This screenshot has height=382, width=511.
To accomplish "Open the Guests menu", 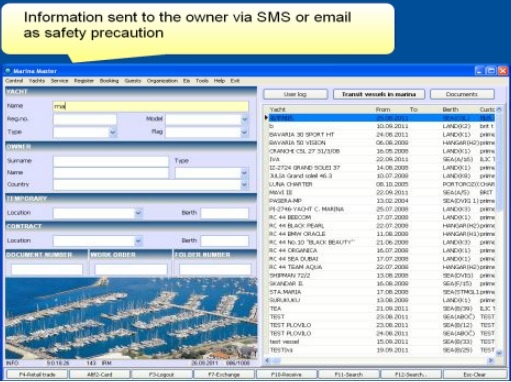I will (x=133, y=81).
